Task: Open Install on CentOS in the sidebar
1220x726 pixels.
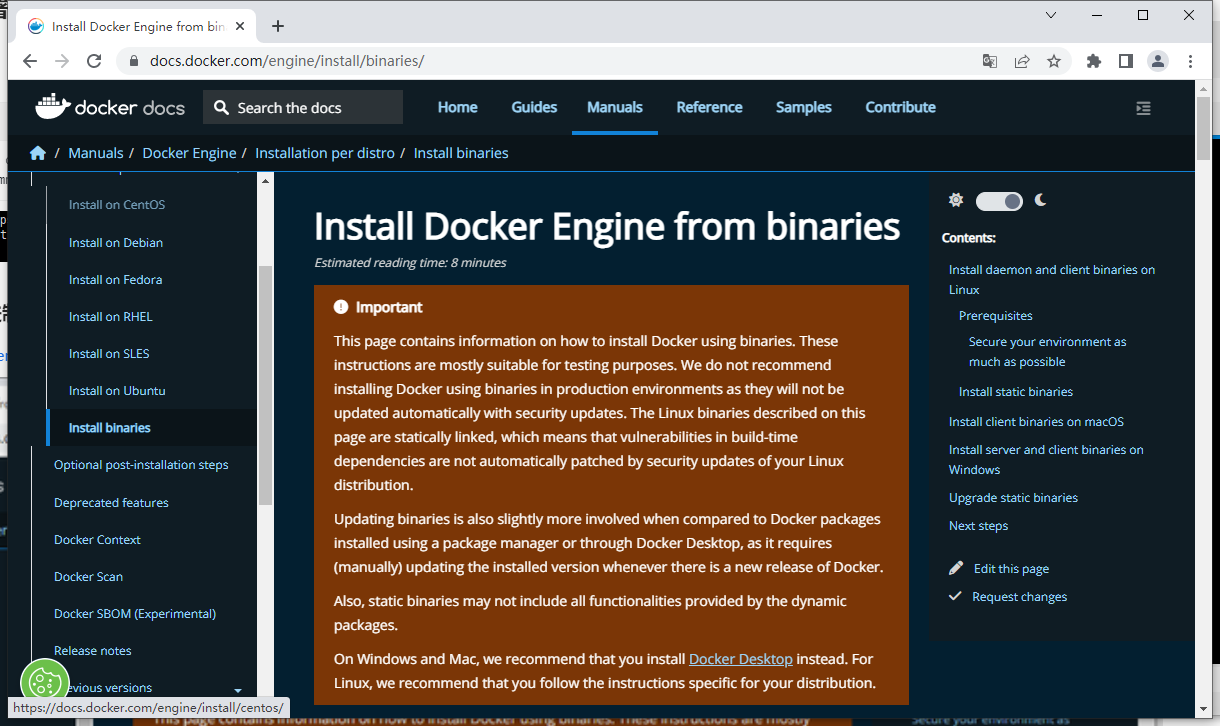Action: [117, 204]
